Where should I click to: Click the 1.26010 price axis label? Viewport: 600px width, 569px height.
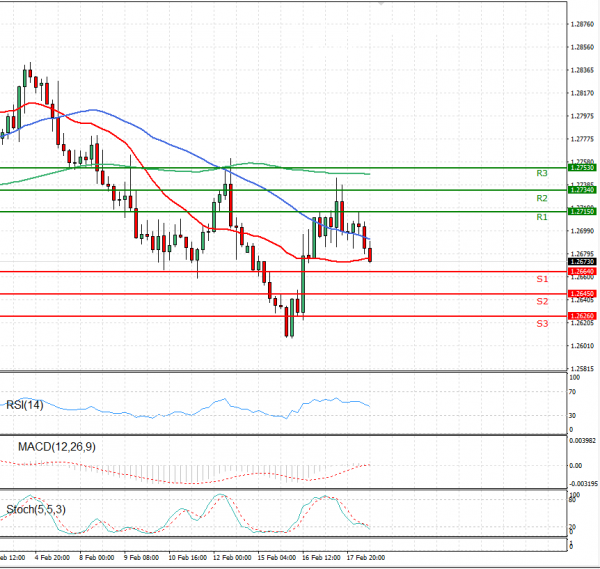582,346
